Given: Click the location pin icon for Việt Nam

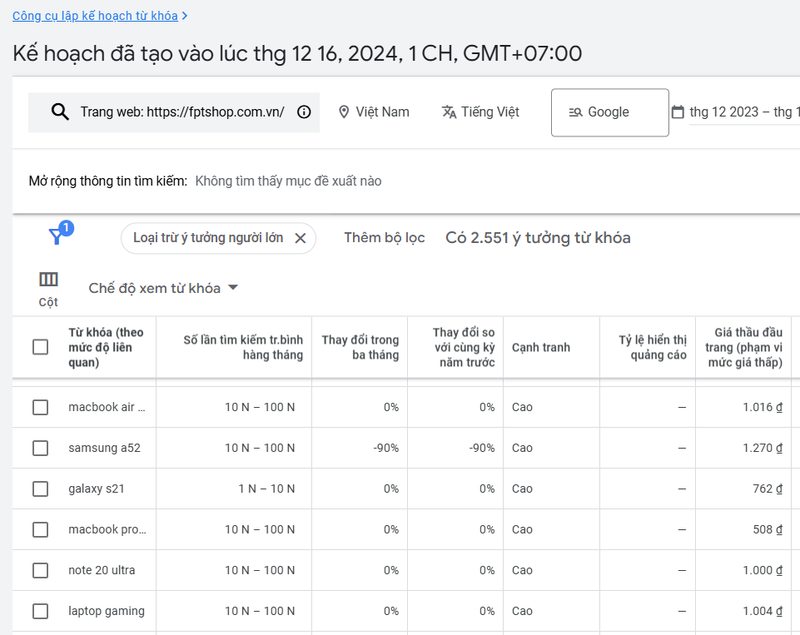Looking at the screenshot, I should coord(344,112).
